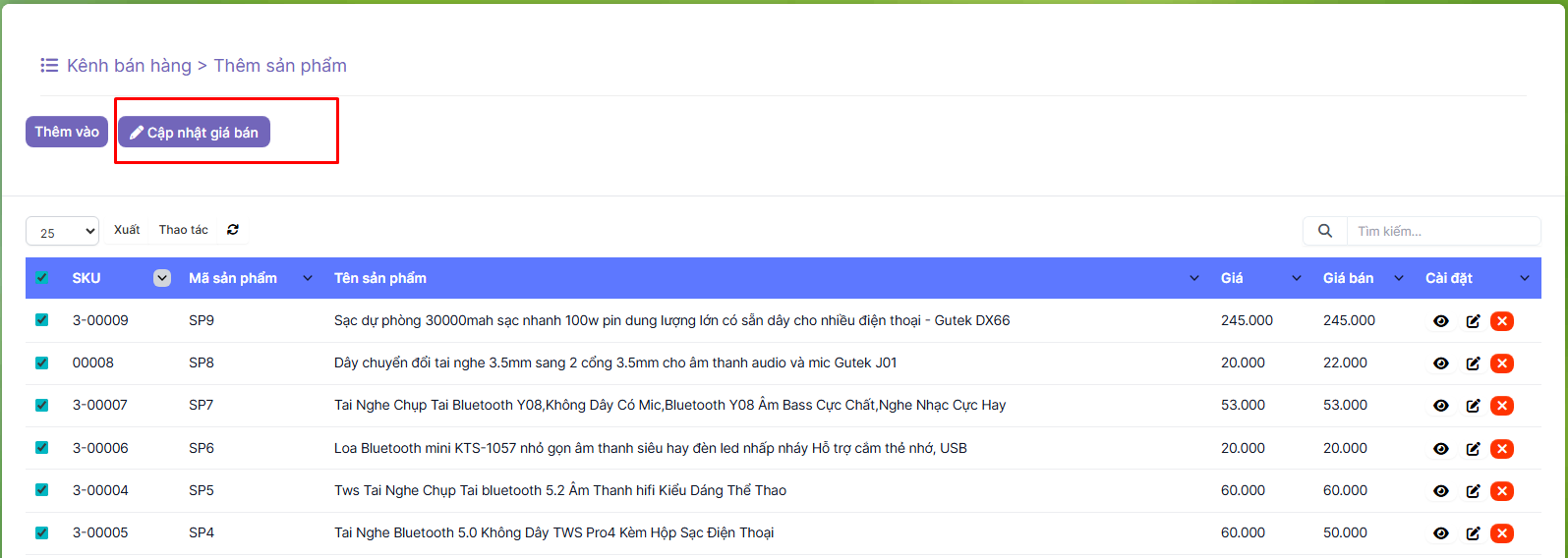Image resolution: width=1568 pixels, height=558 pixels.
Task: View product SP4 details via its eye icon
Action: [1440, 533]
